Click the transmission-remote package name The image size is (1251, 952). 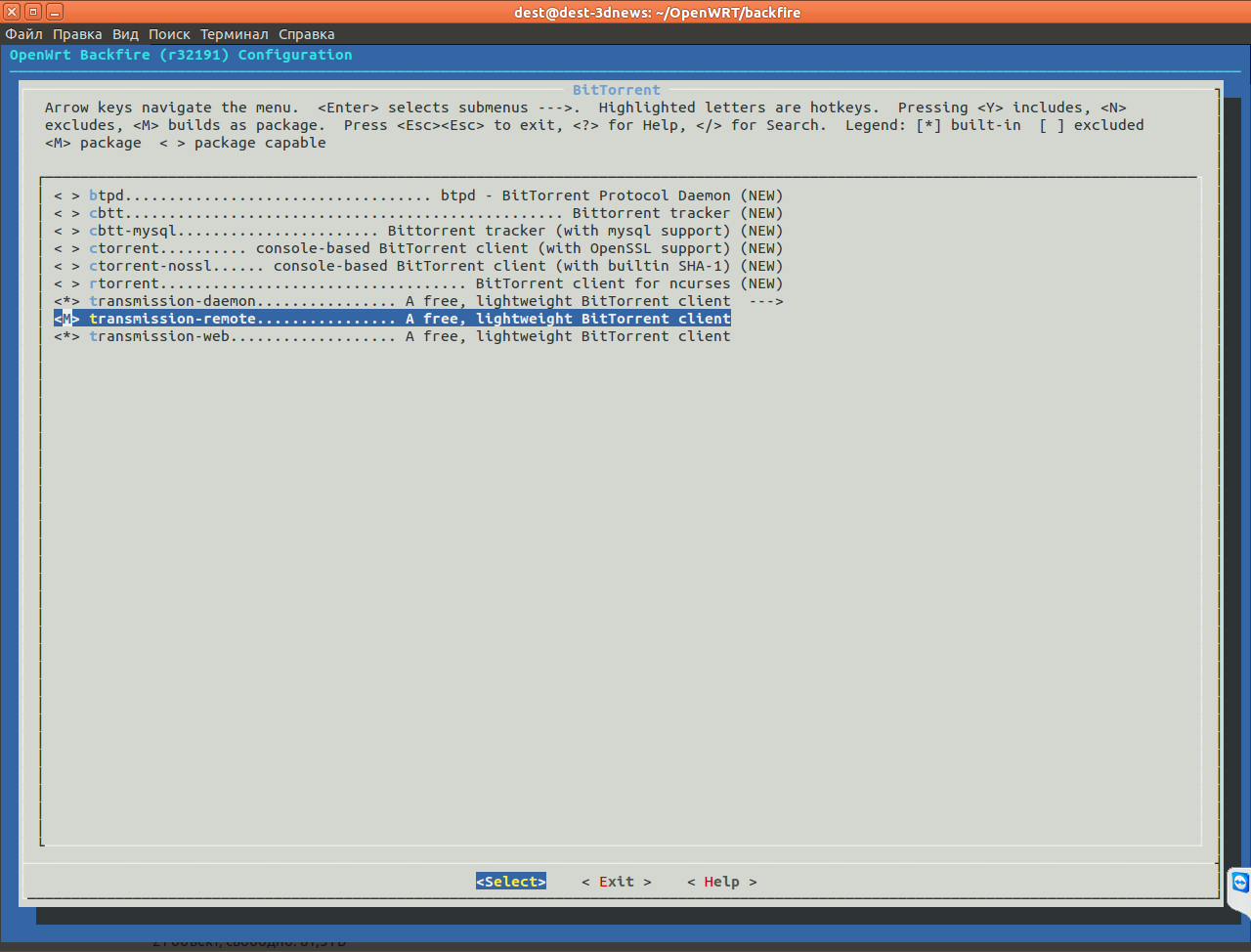172,319
